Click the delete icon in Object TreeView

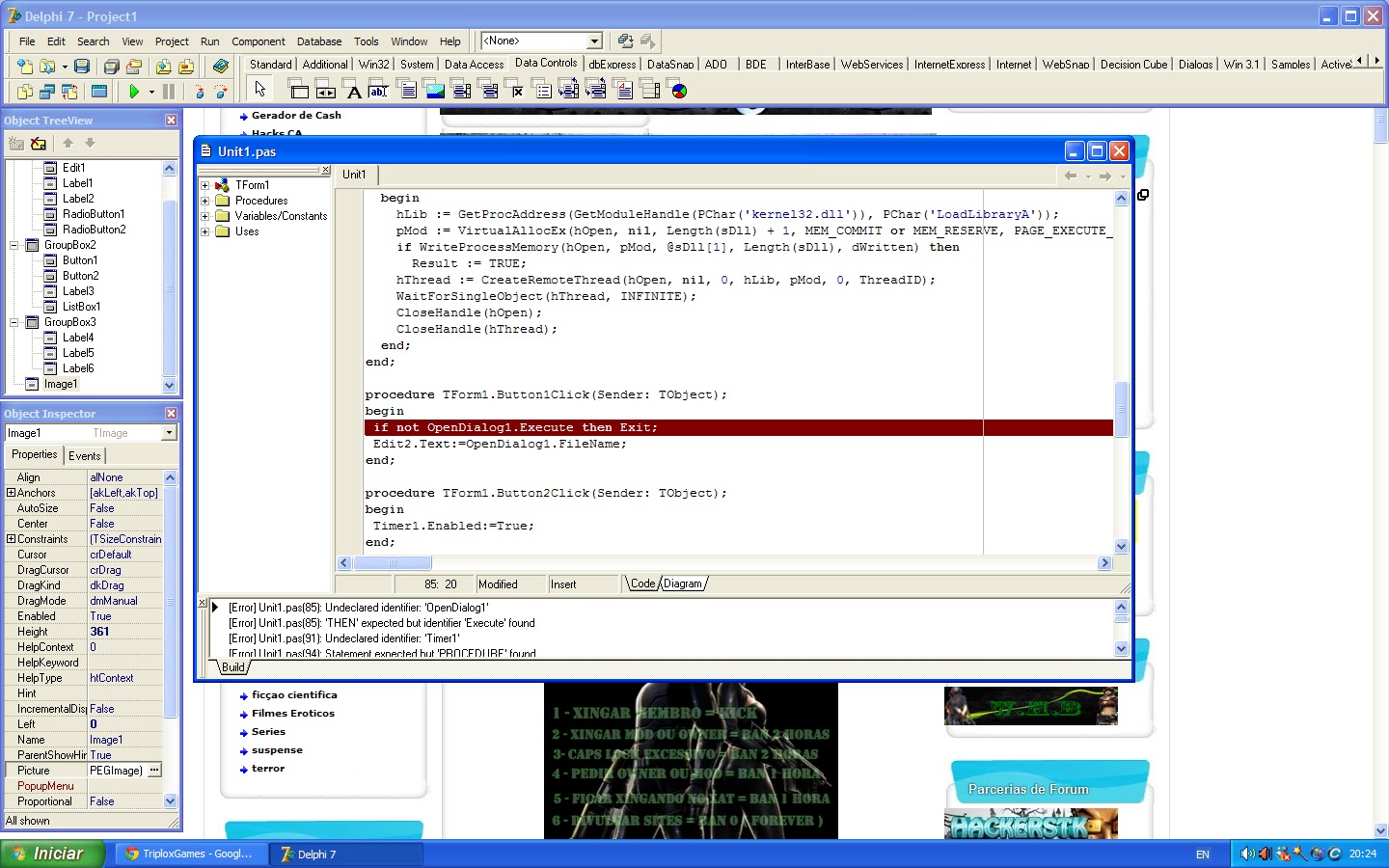[39, 144]
